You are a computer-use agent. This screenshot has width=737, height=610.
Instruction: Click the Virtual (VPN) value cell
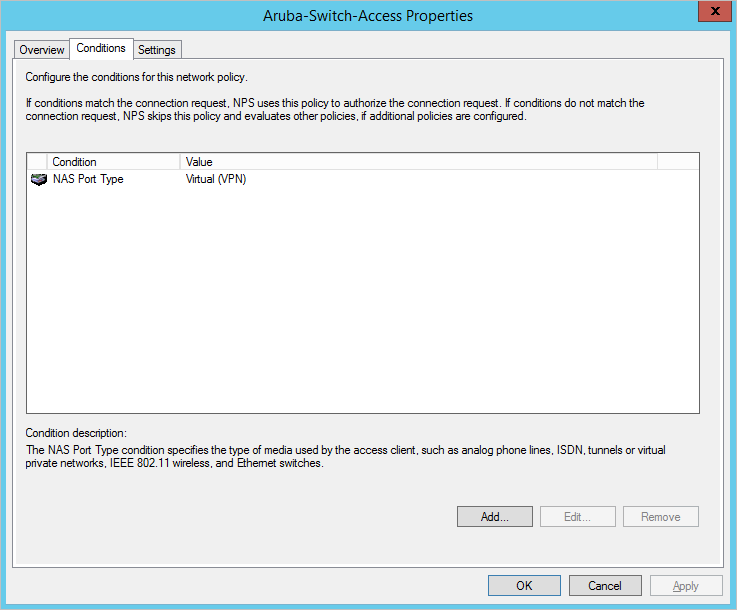click(216, 179)
